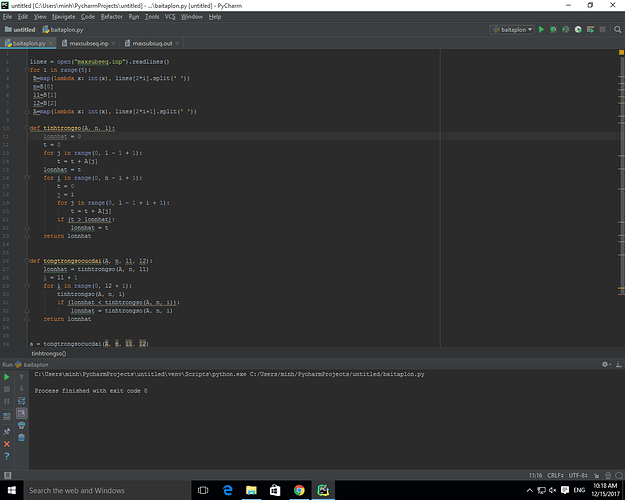Click the tinhtrongso() breadcrumb below the editor

(x=48, y=354)
